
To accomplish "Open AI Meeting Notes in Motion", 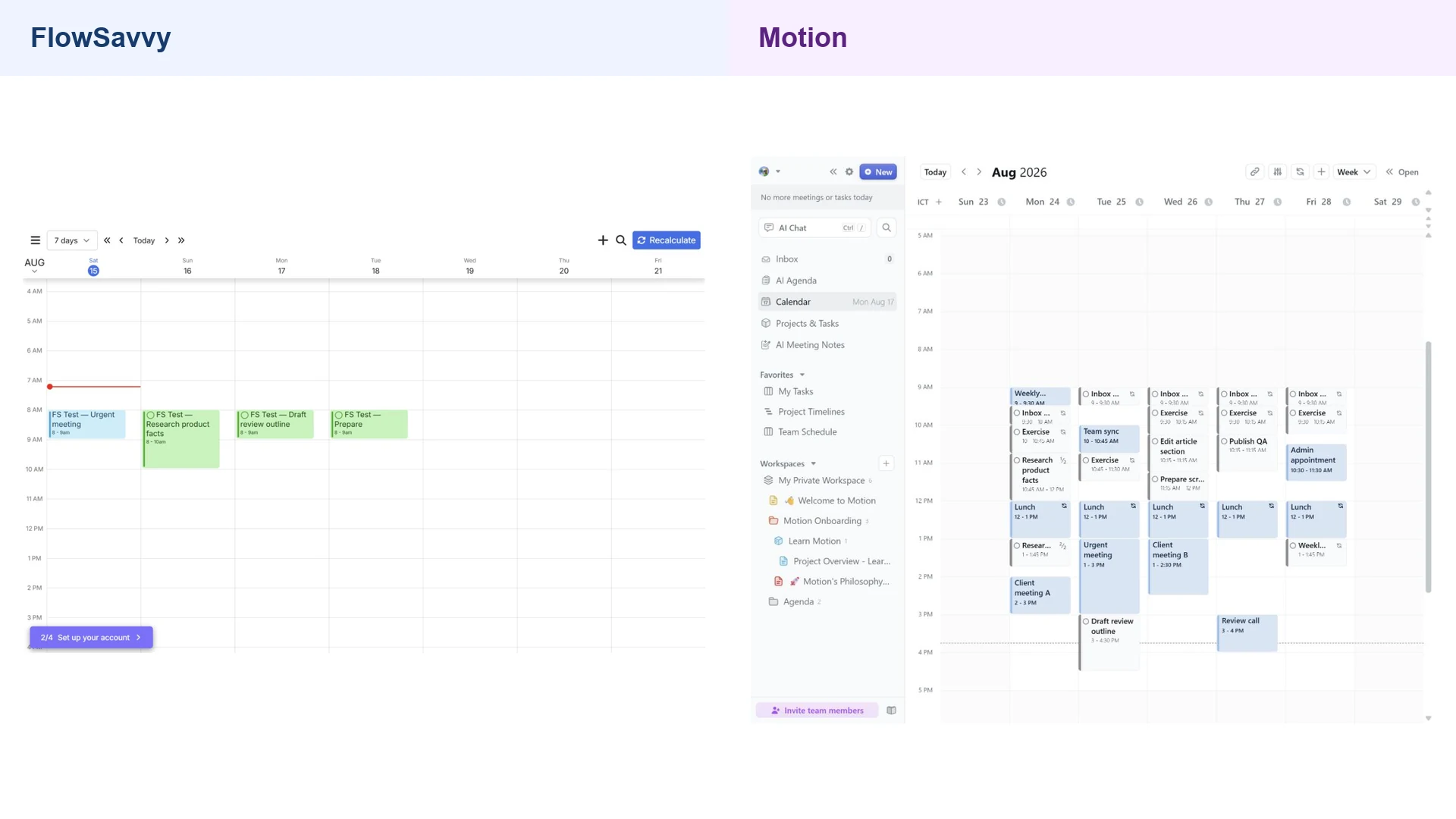I will click(827, 345).
